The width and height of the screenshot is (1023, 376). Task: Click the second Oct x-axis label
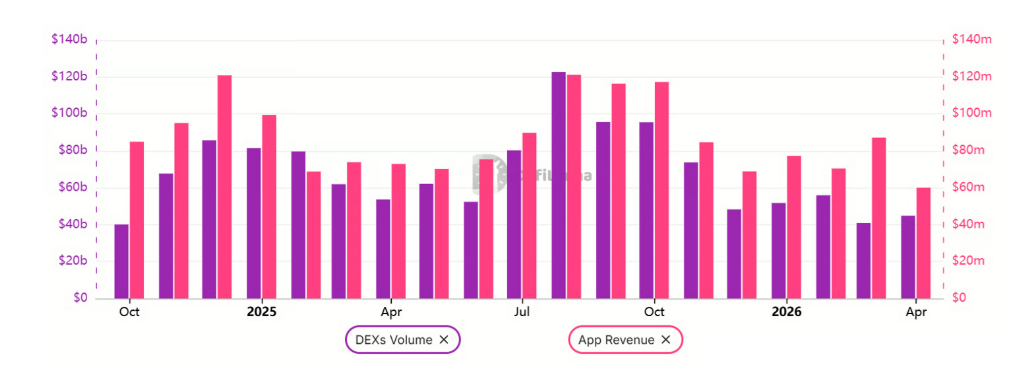[654, 312]
